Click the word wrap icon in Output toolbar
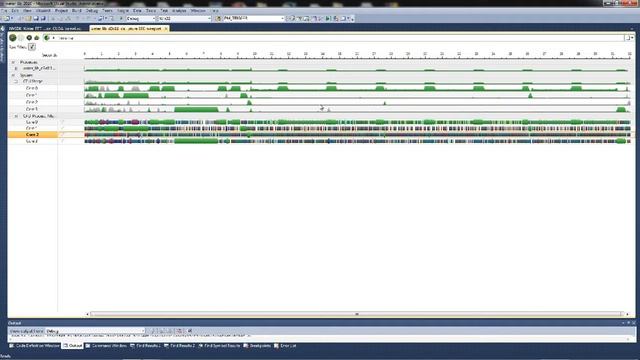Screen dimensions: 640x360 (x=190, y=331)
